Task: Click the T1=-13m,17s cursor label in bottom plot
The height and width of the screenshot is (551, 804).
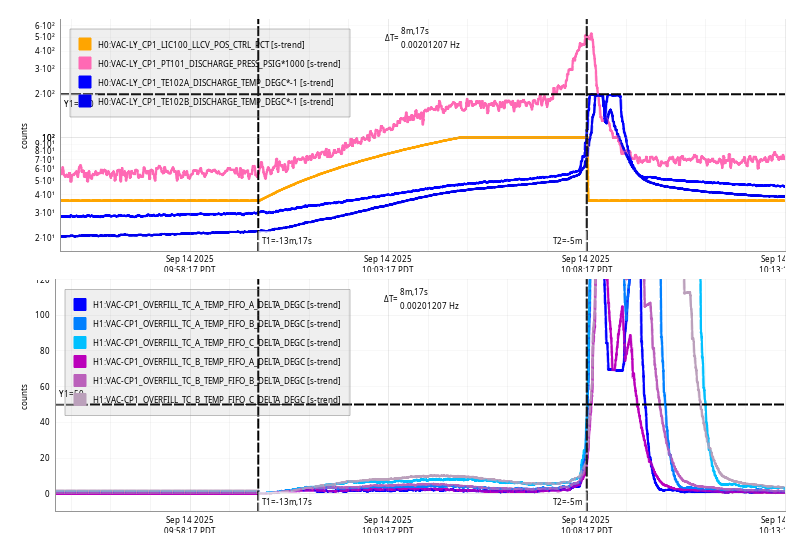Action: (x=287, y=502)
